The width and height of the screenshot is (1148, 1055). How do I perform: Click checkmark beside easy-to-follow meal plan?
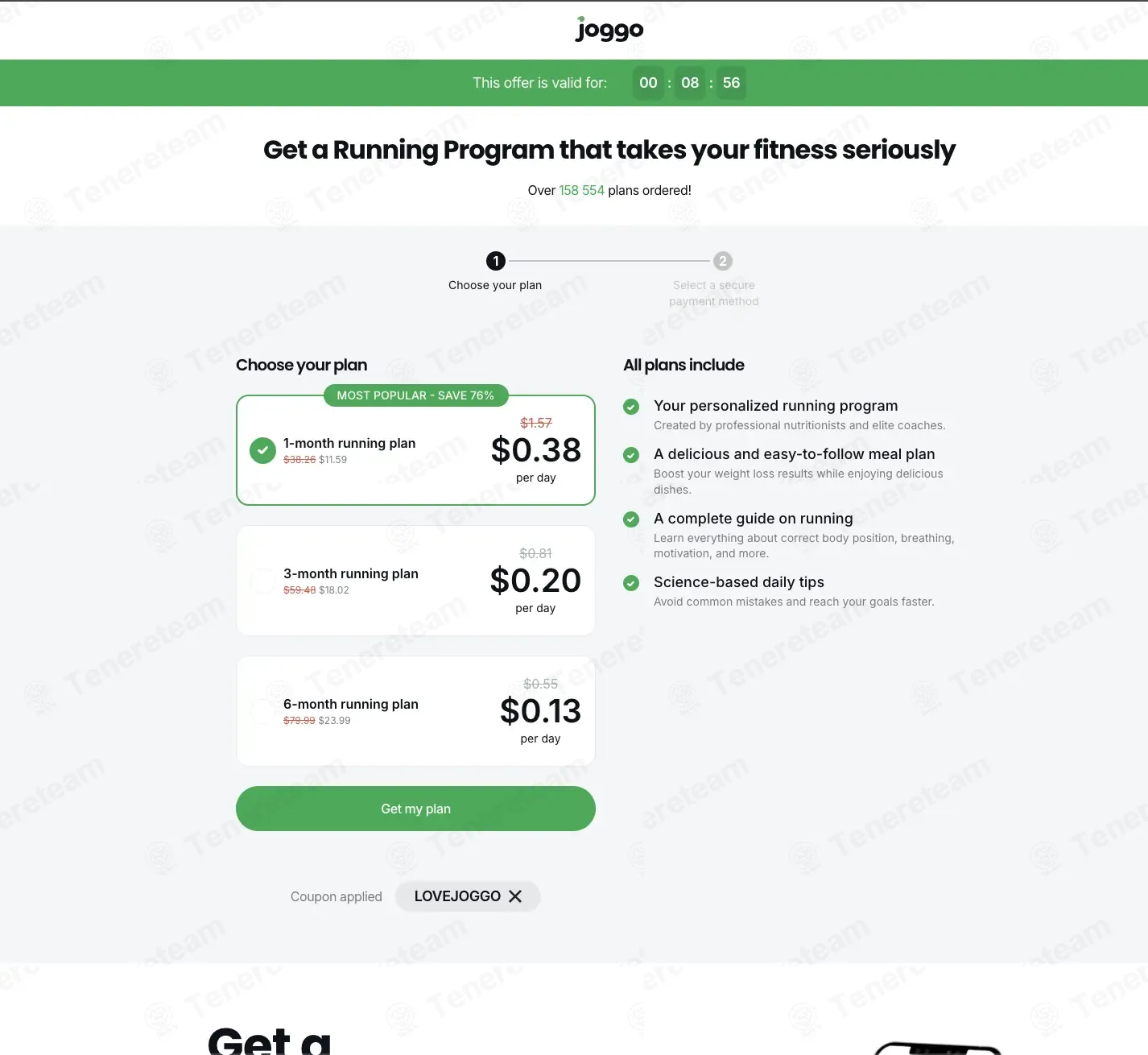click(631, 455)
